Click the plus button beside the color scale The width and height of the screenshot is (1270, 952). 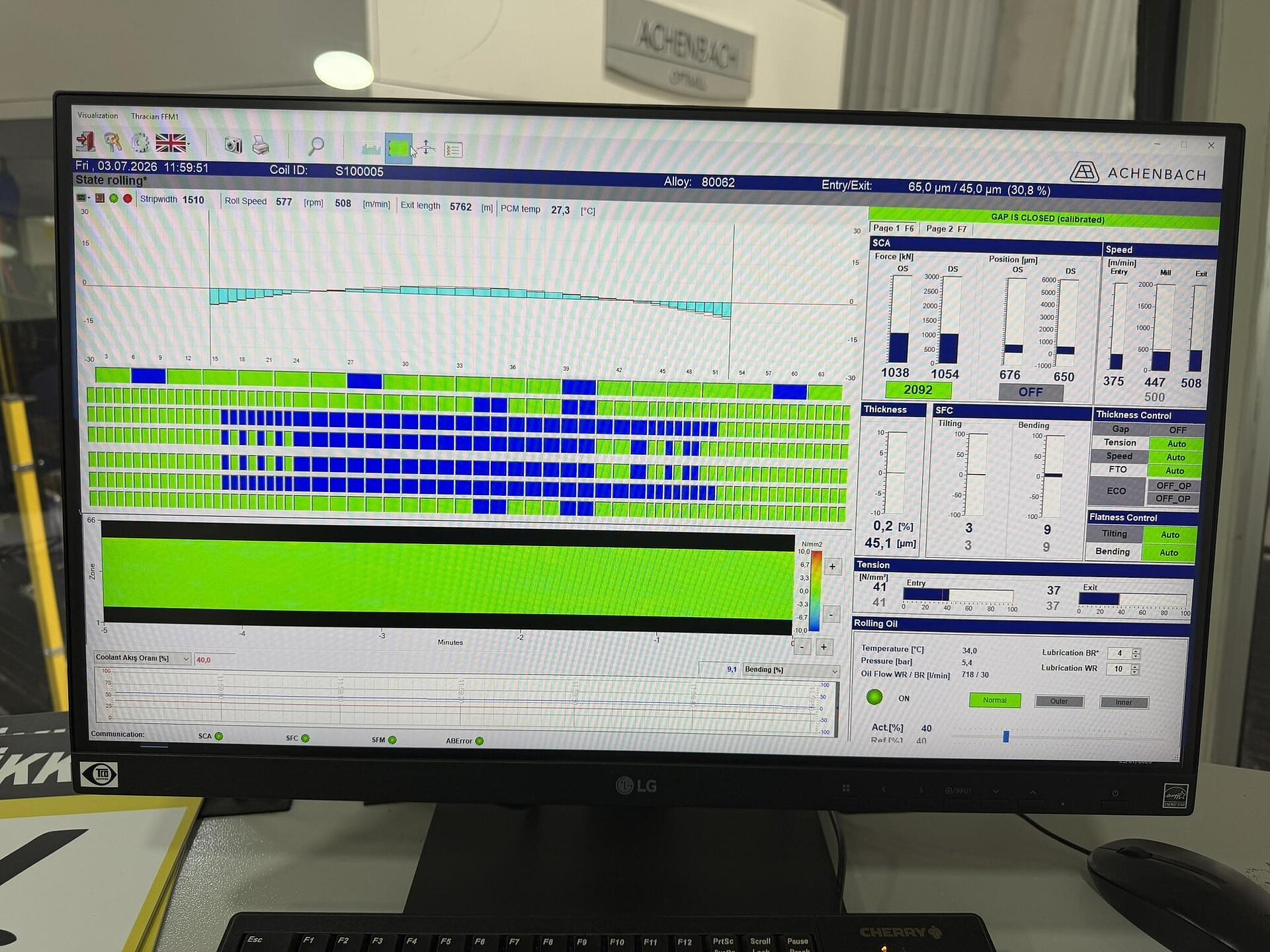833,567
